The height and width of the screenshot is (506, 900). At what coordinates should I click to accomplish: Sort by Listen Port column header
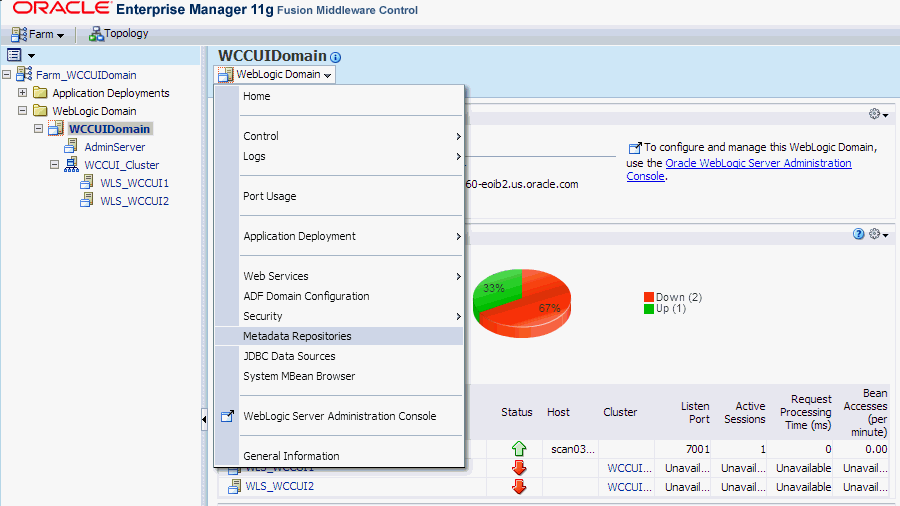pyautogui.click(x=695, y=412)
